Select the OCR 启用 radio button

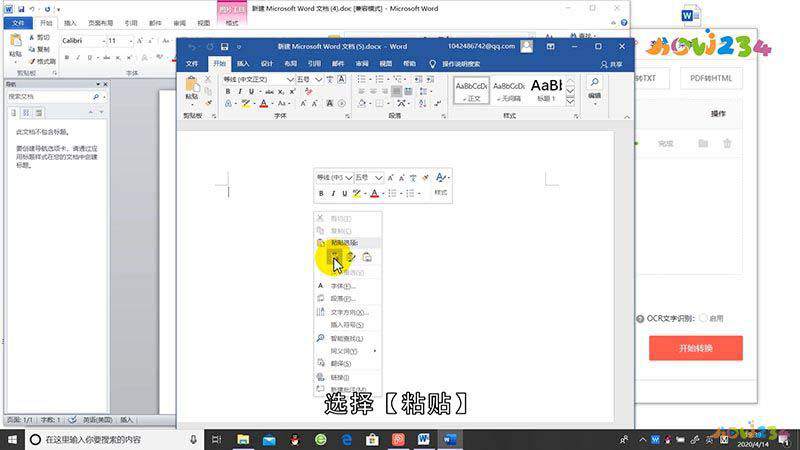[704, 318]
